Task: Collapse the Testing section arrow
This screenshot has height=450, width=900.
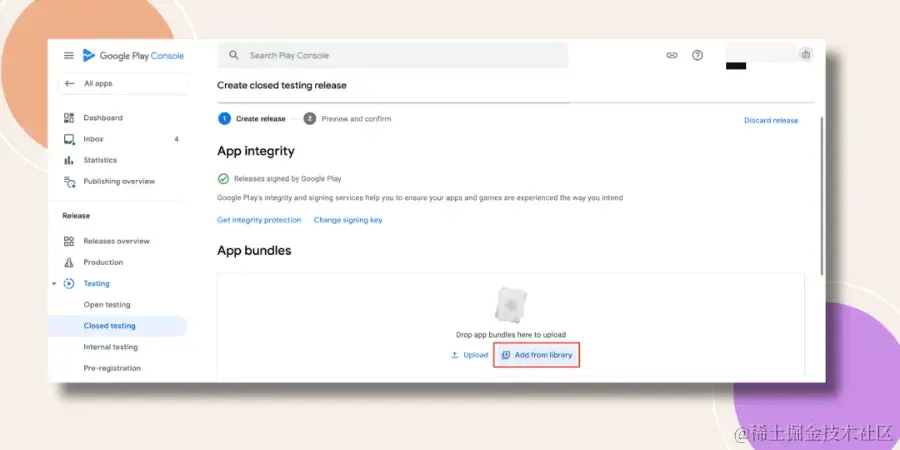Action: tap(54, 284)
